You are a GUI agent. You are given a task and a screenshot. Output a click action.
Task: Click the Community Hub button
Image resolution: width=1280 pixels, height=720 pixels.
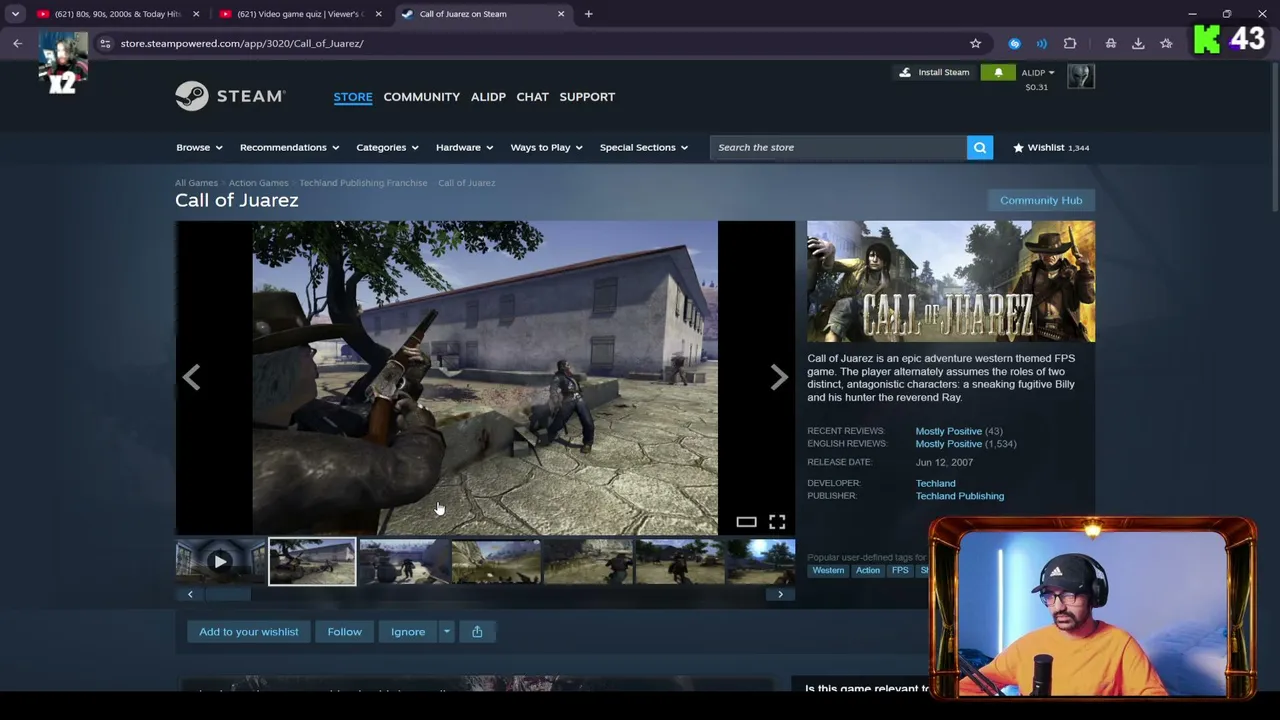coord(1041,200)
